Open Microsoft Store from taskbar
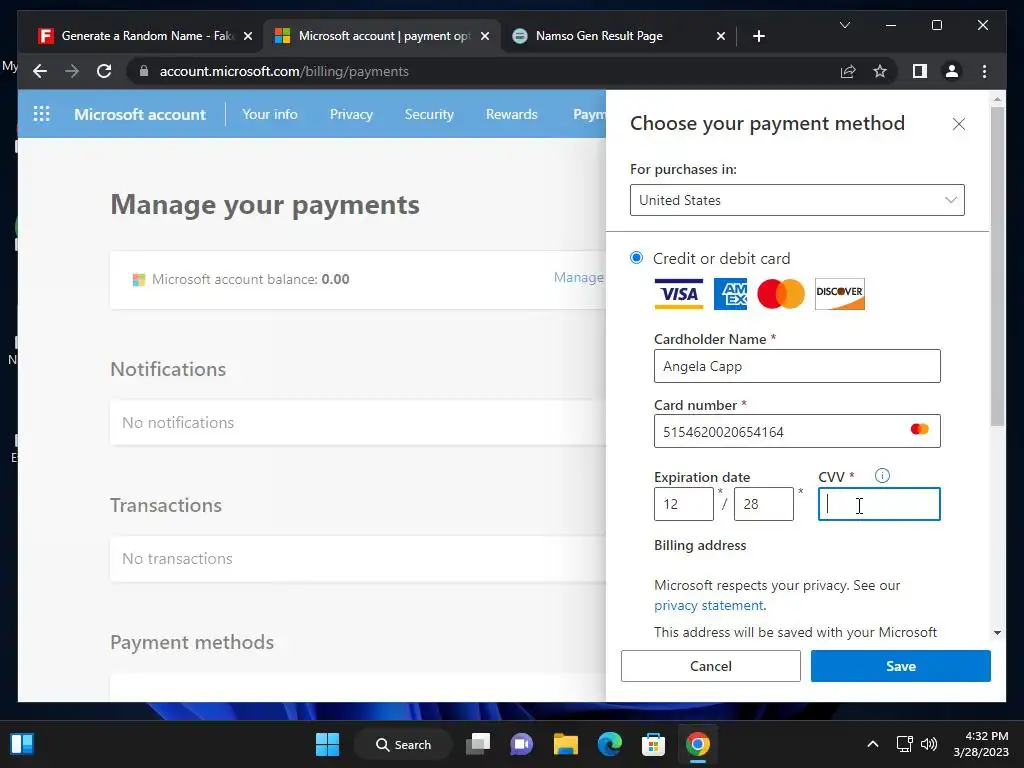Viewport: 1024px width, 768px height. [653, 744]
